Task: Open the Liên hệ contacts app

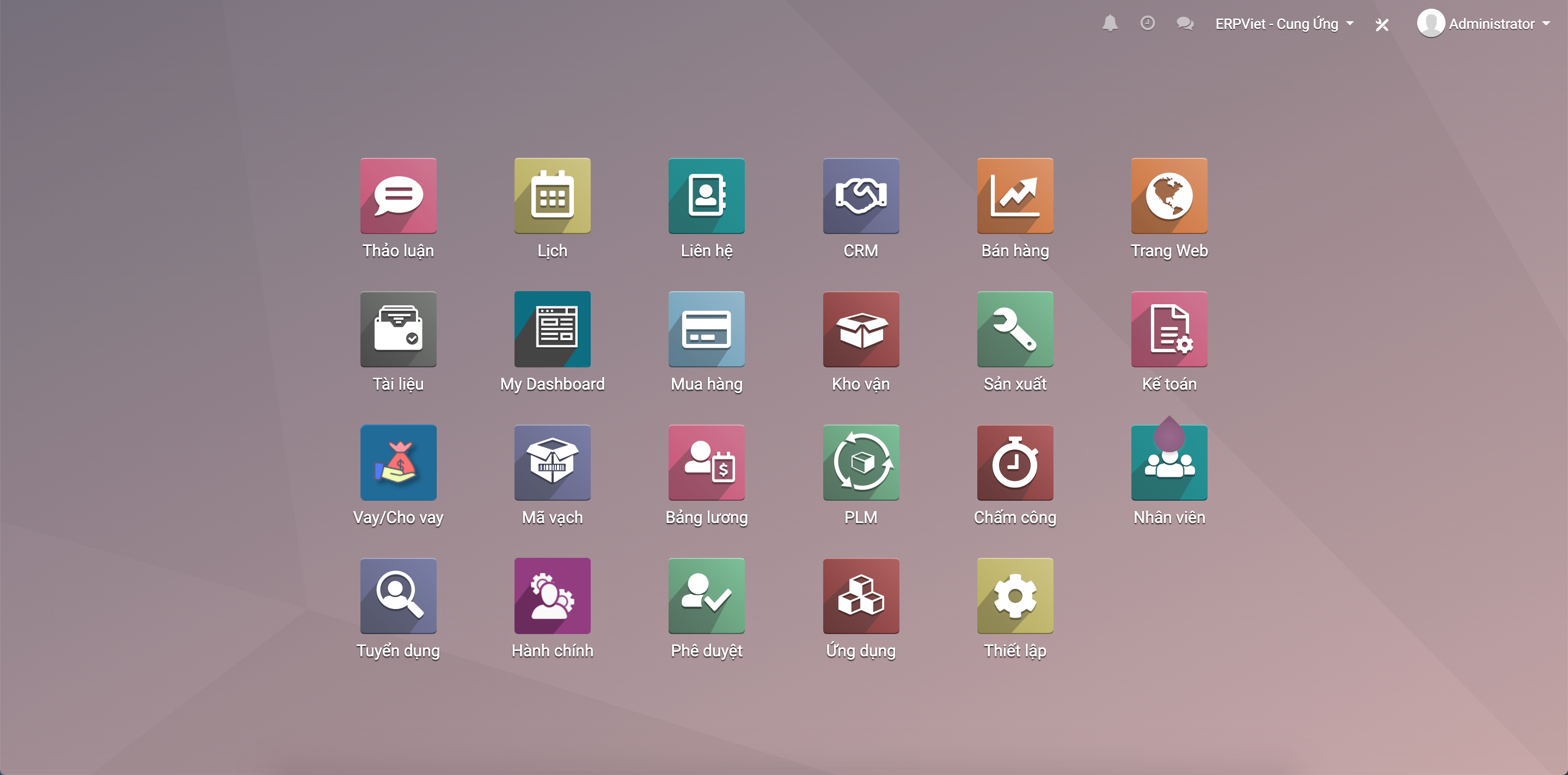Action: pyautogui.click(x=706, y=196)
